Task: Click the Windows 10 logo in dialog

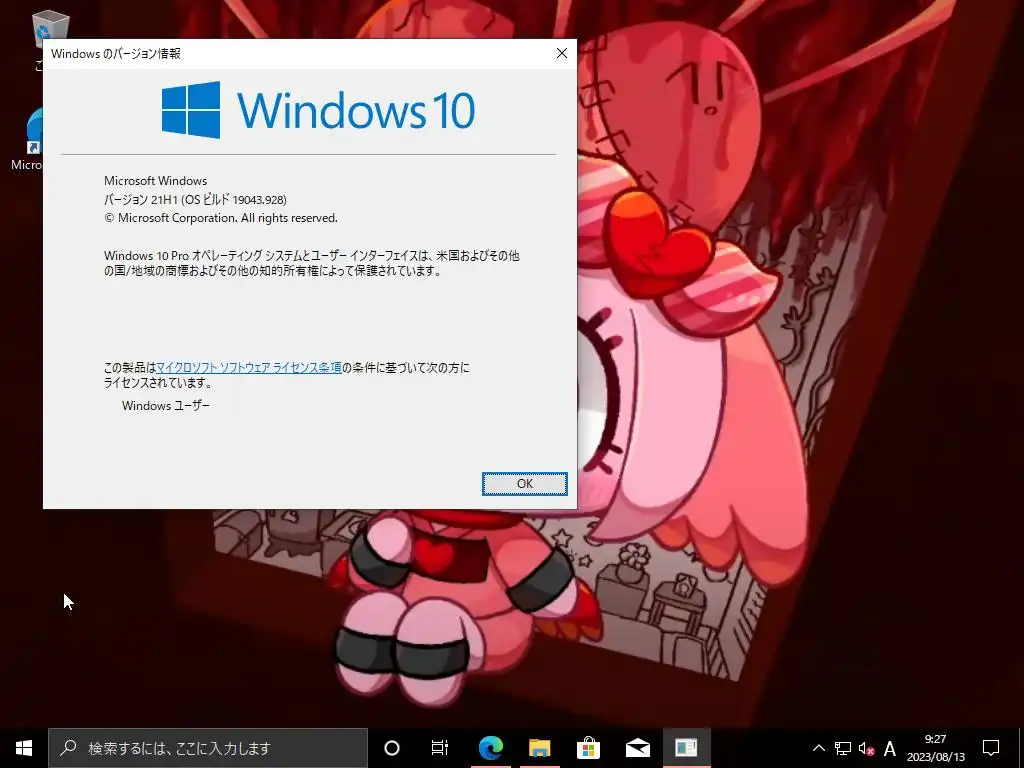Action: 318,110
